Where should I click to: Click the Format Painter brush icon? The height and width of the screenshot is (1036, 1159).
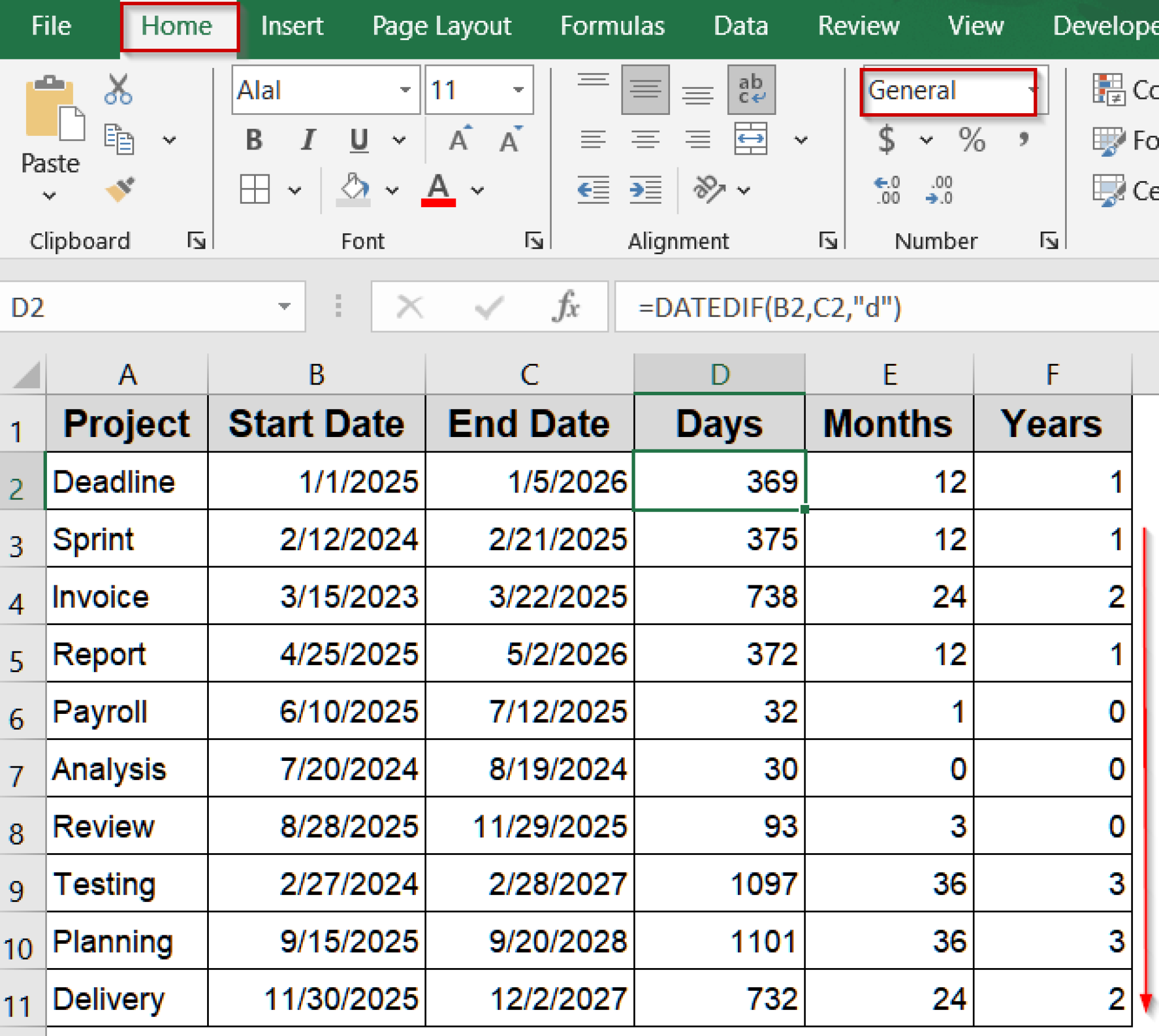tap(119, 190)
